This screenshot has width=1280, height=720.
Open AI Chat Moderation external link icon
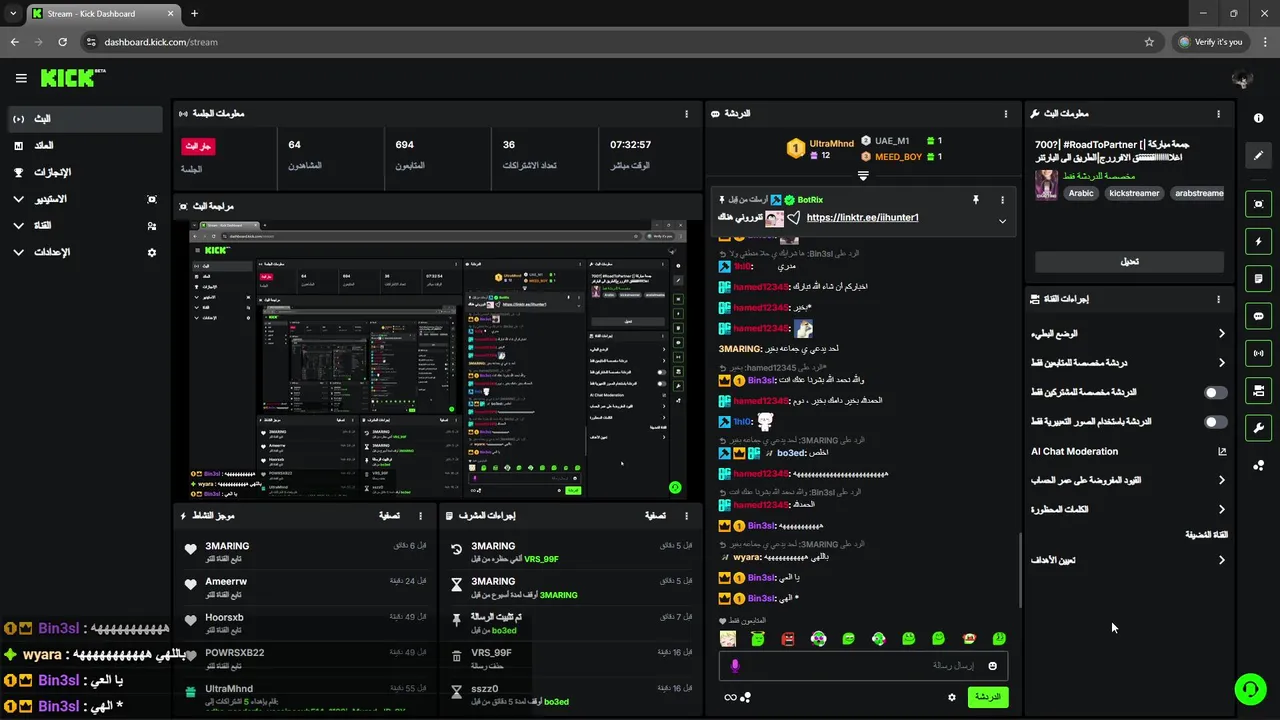tap(1222, 452)
